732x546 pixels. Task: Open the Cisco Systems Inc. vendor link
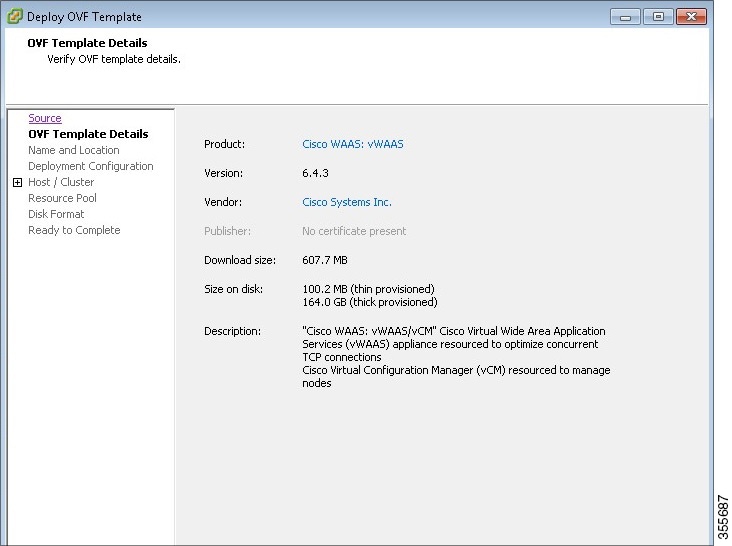[x=347, y=202]
